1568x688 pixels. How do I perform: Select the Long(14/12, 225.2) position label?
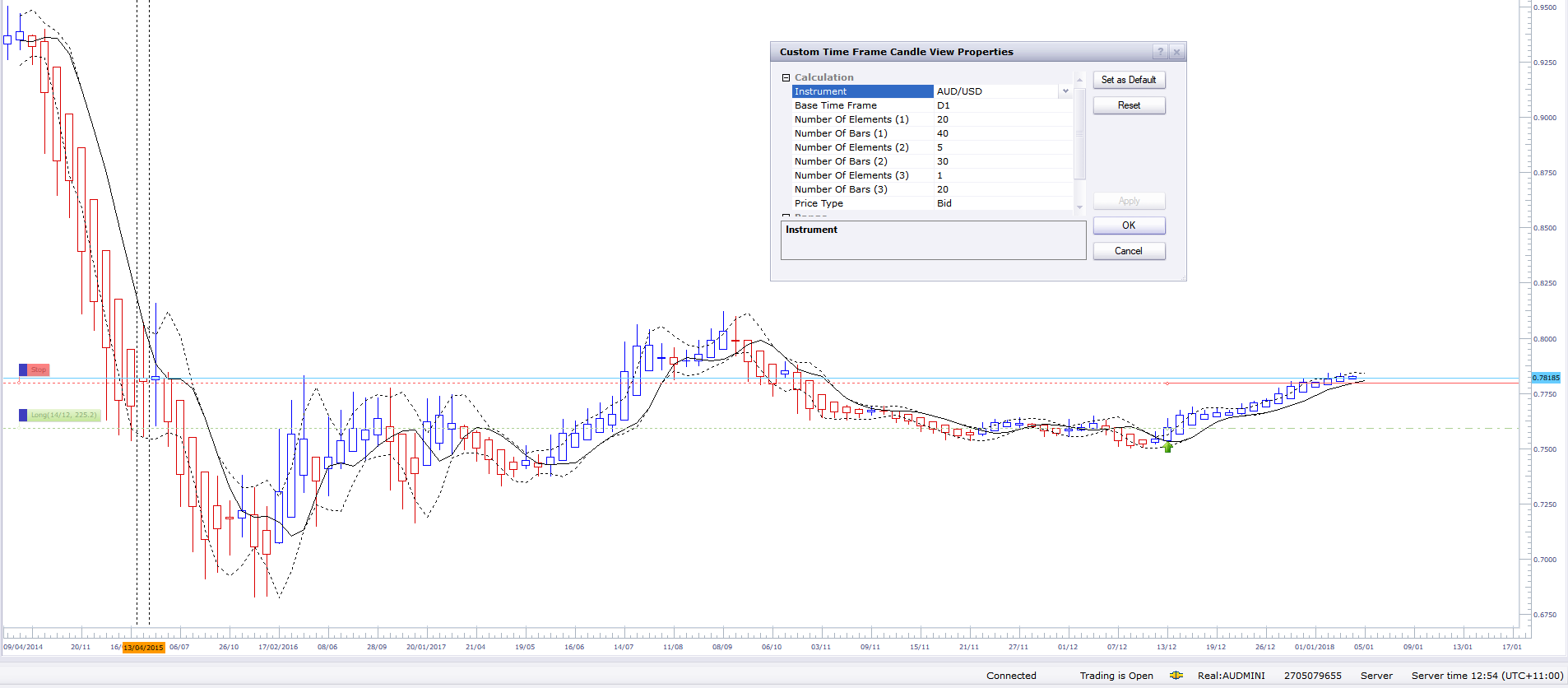pyautogui.click(x=64, y=416)
